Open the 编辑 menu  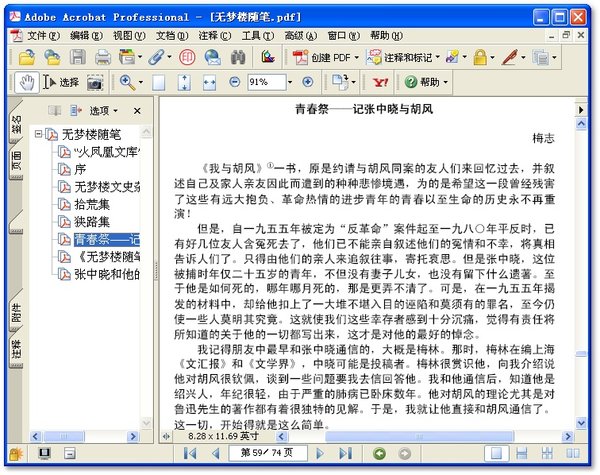(86, 36)
